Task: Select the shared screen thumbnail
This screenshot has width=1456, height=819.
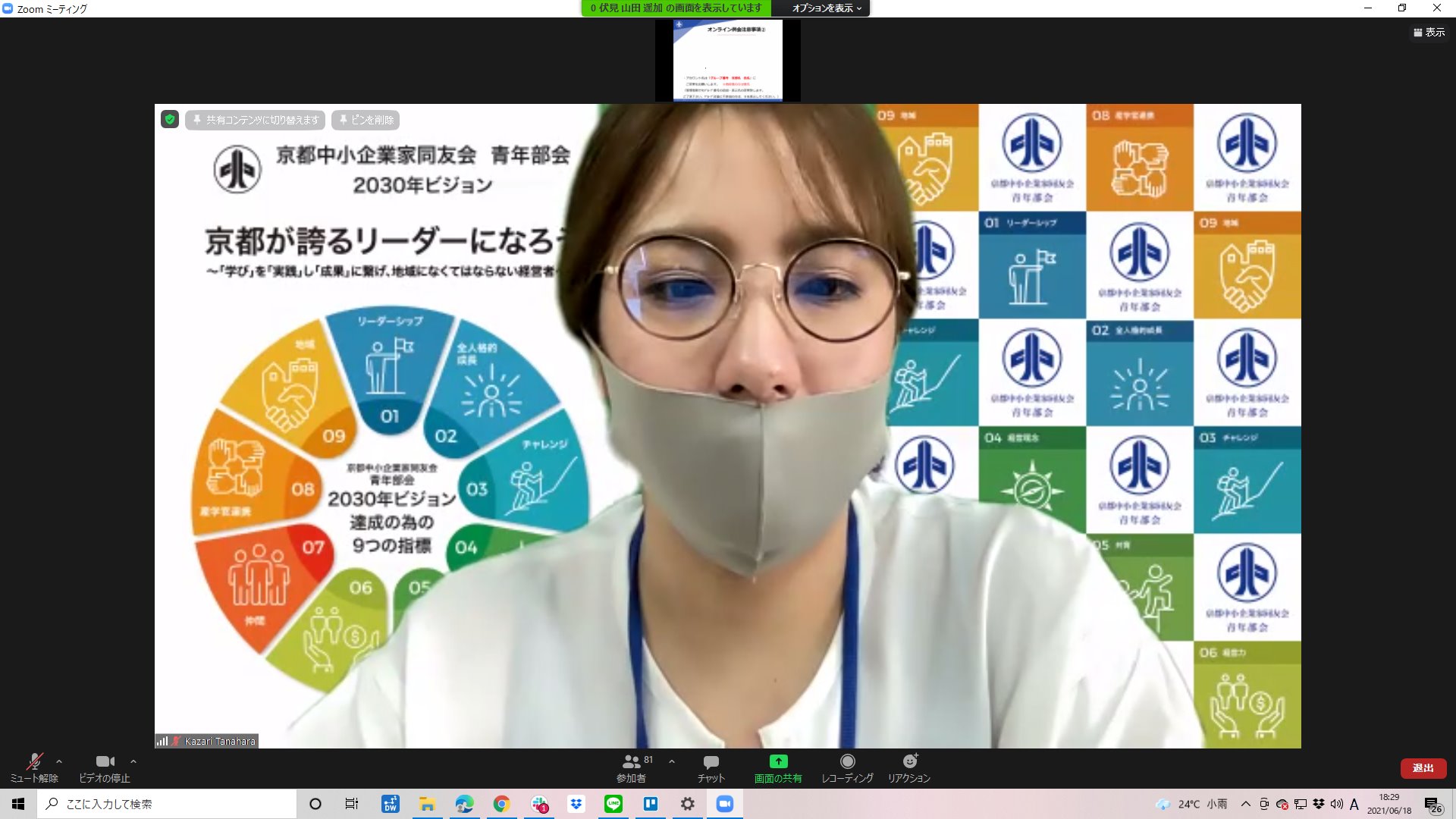Action: tap(728, 60)
